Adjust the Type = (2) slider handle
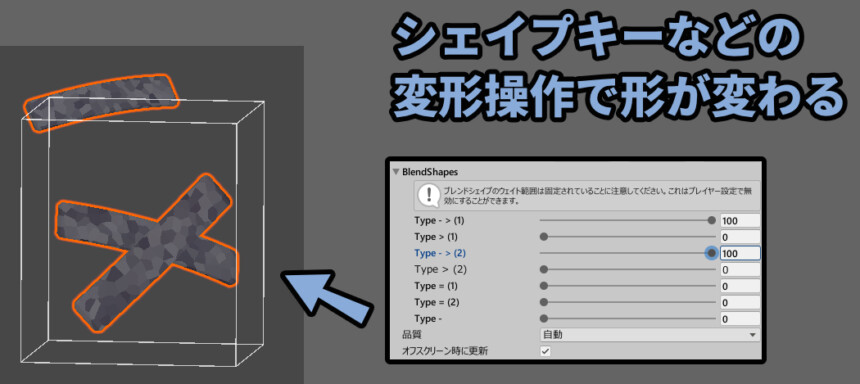The height and width of the screenshot is (384, 860). [544, 302]
